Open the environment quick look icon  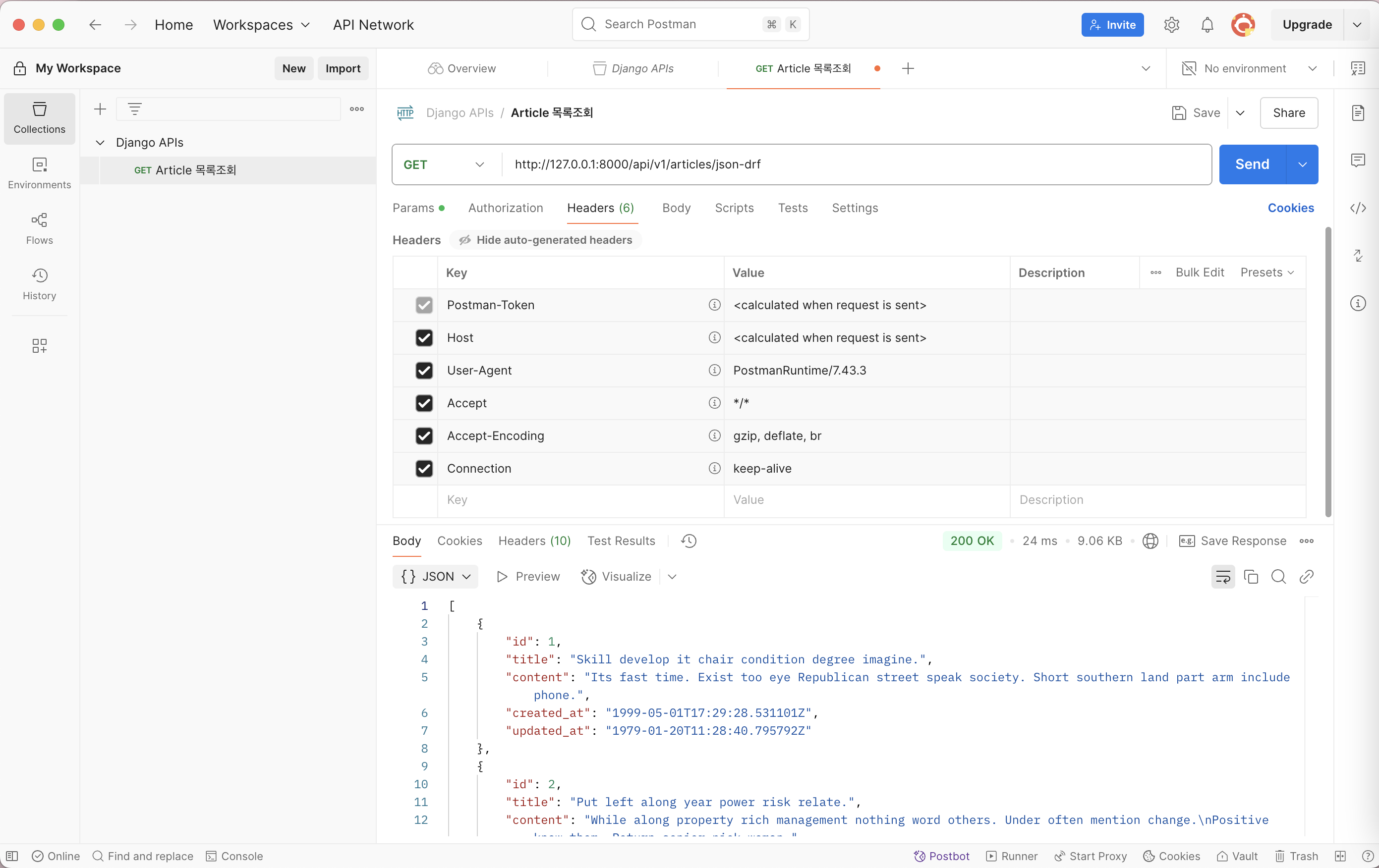click(1358, 69)
